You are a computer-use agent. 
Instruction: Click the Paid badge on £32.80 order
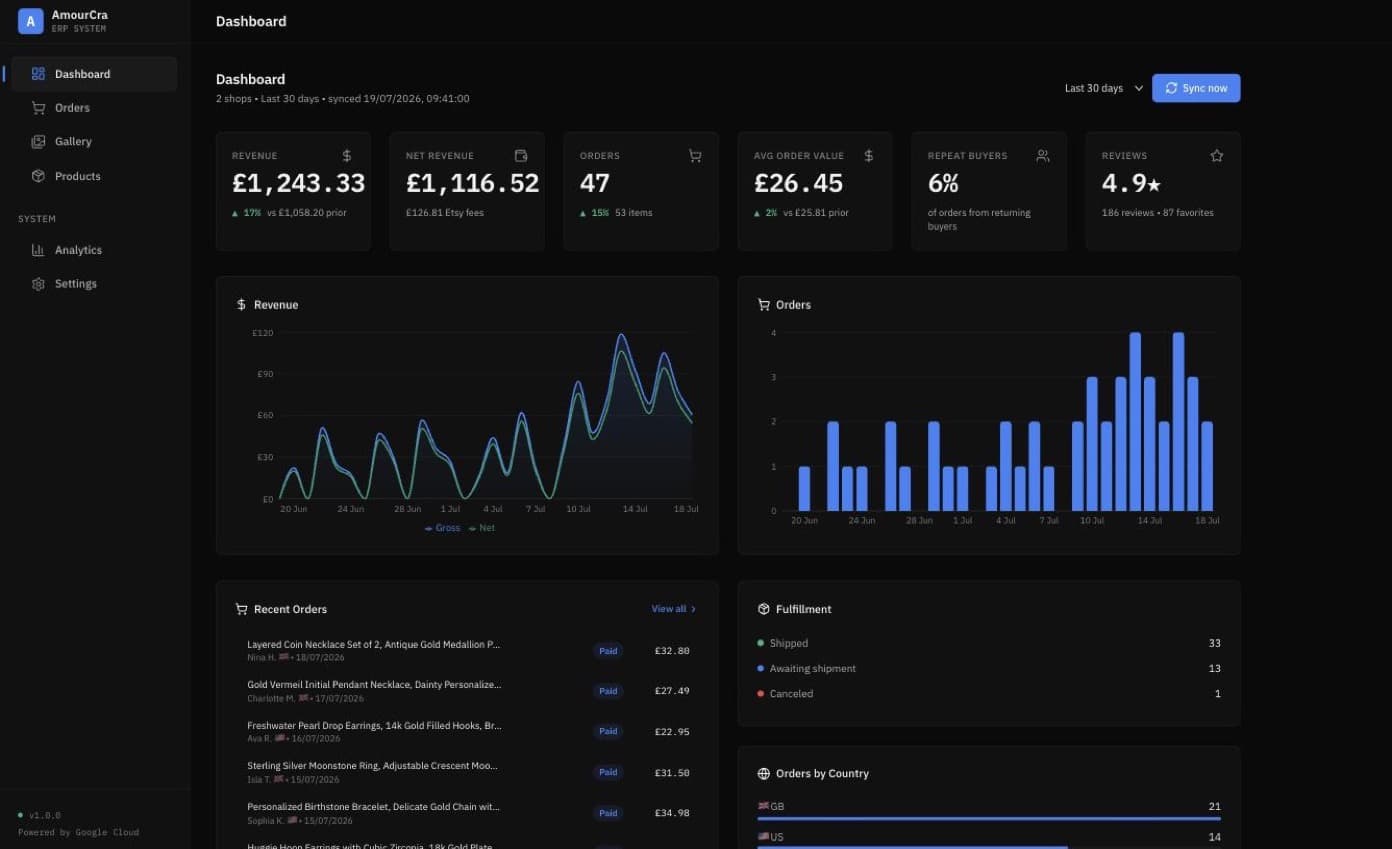tap(608, 651)
